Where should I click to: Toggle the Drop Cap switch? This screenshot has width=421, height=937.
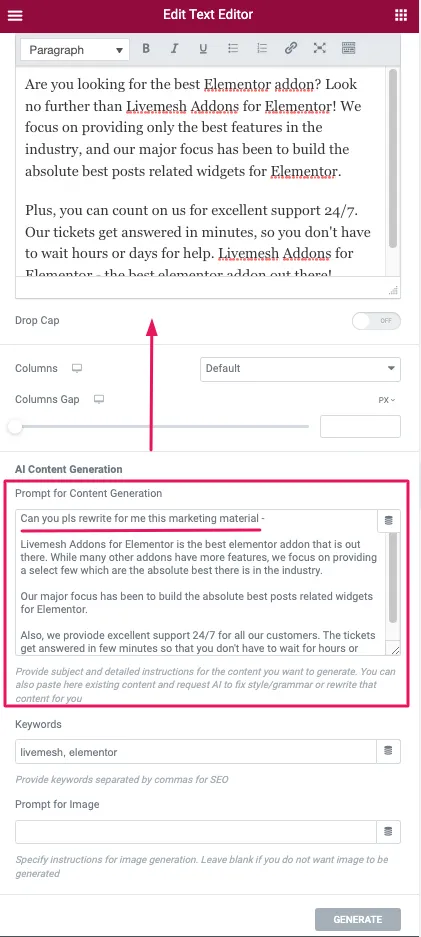(376, 321)
